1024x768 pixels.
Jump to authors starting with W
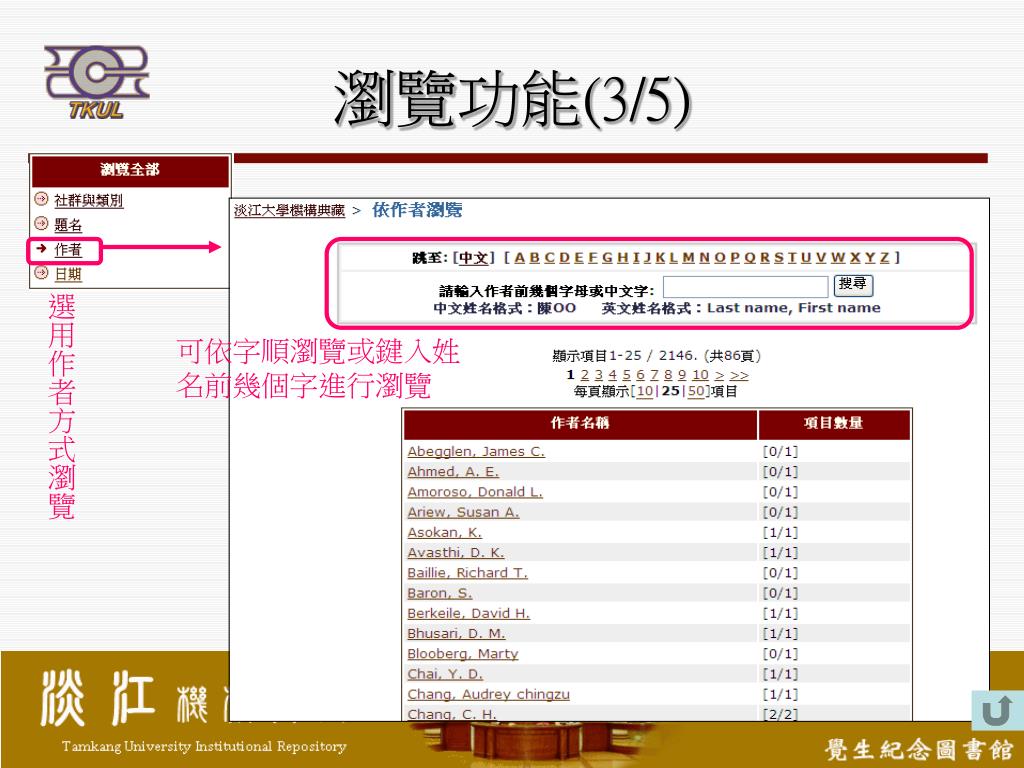pos(838,257)
